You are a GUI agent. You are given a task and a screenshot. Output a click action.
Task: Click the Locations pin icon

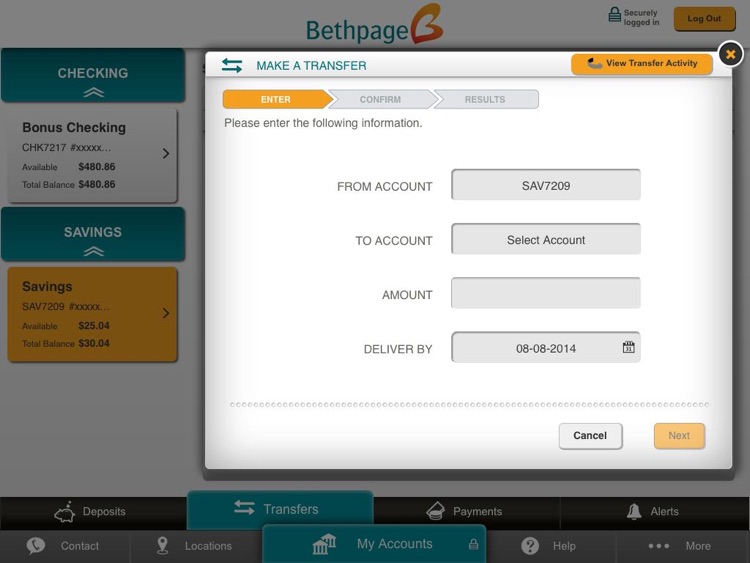163,545
